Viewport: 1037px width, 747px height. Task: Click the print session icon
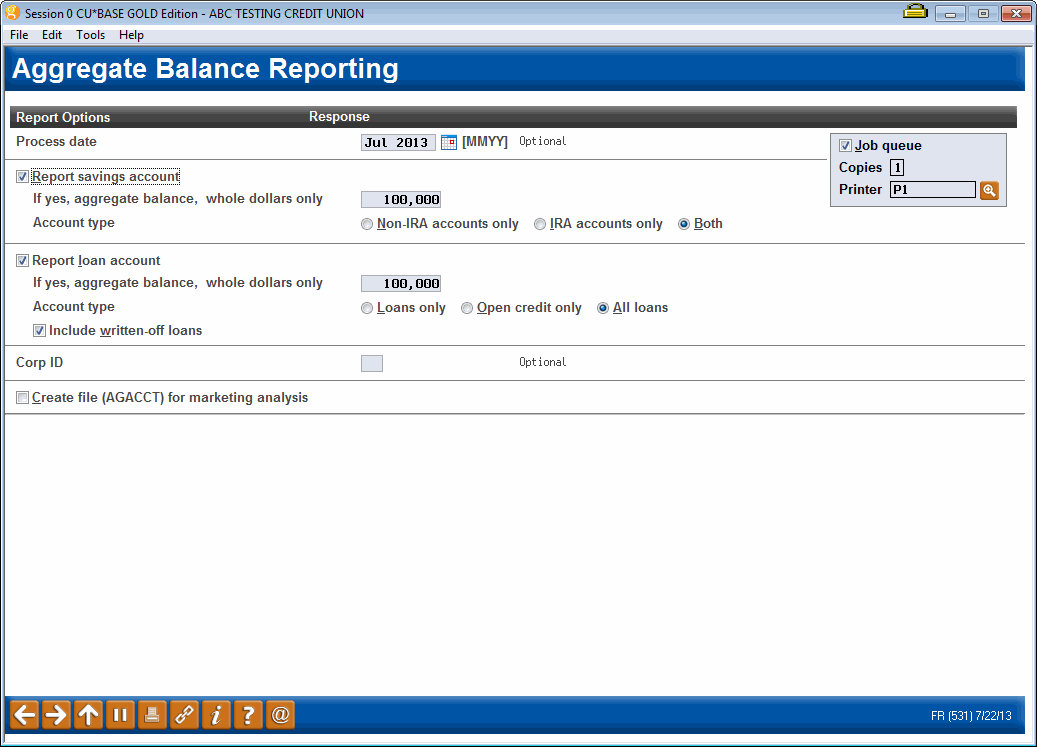click(152, 714)
